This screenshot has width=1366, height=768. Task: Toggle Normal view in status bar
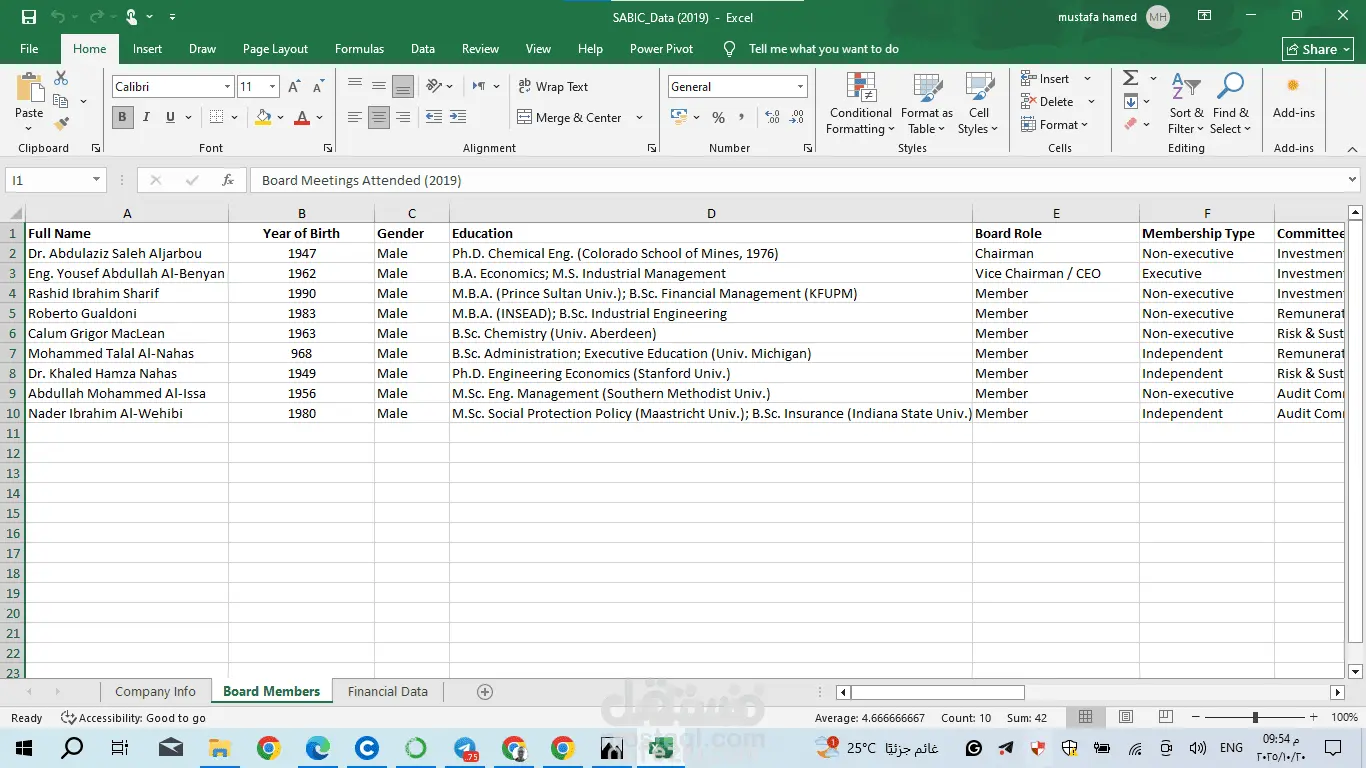(x=1086, y=717)
